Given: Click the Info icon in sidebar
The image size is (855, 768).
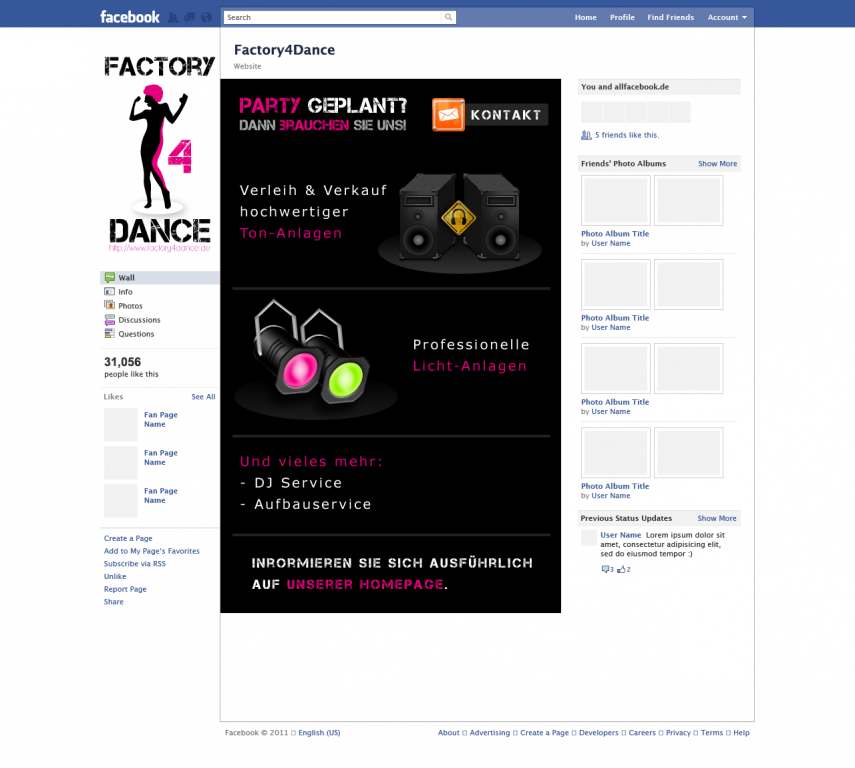Looking at the screenshot, I should [110, 291].
